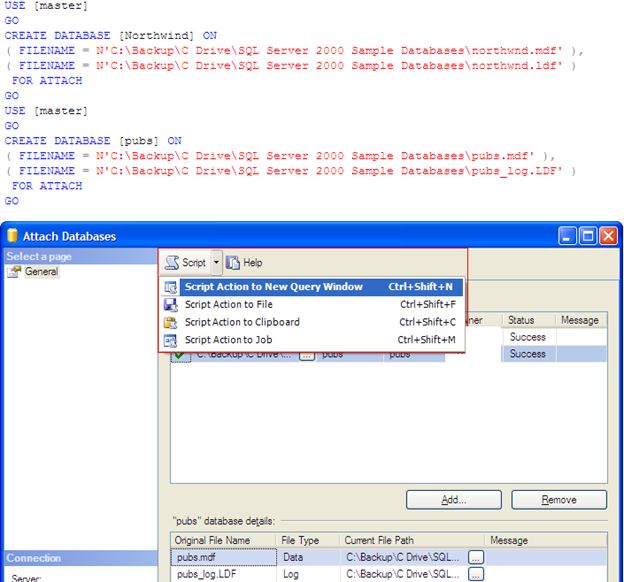Click CREATE DATABASE [pubs] line in script
Screen dimensions: 624x582
coord(93,141)
